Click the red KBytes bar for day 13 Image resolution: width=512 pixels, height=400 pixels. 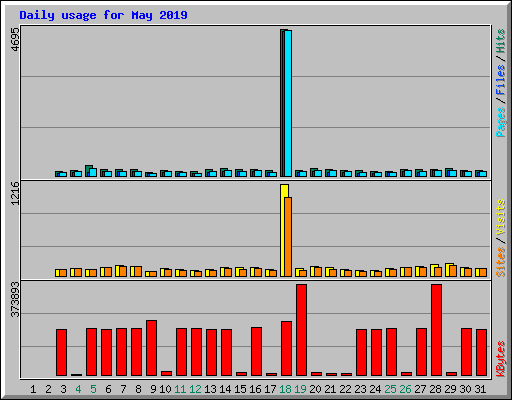(211, 352)
